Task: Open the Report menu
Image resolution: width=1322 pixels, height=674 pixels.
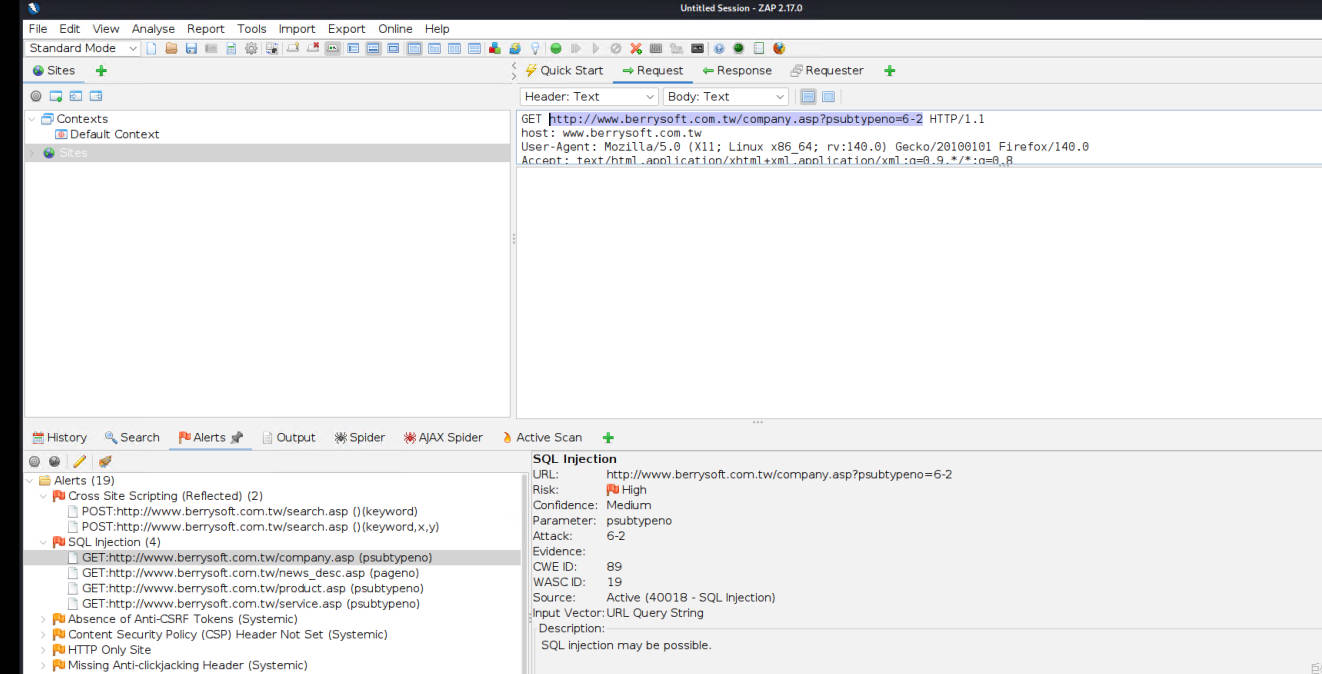Action: 206,29
